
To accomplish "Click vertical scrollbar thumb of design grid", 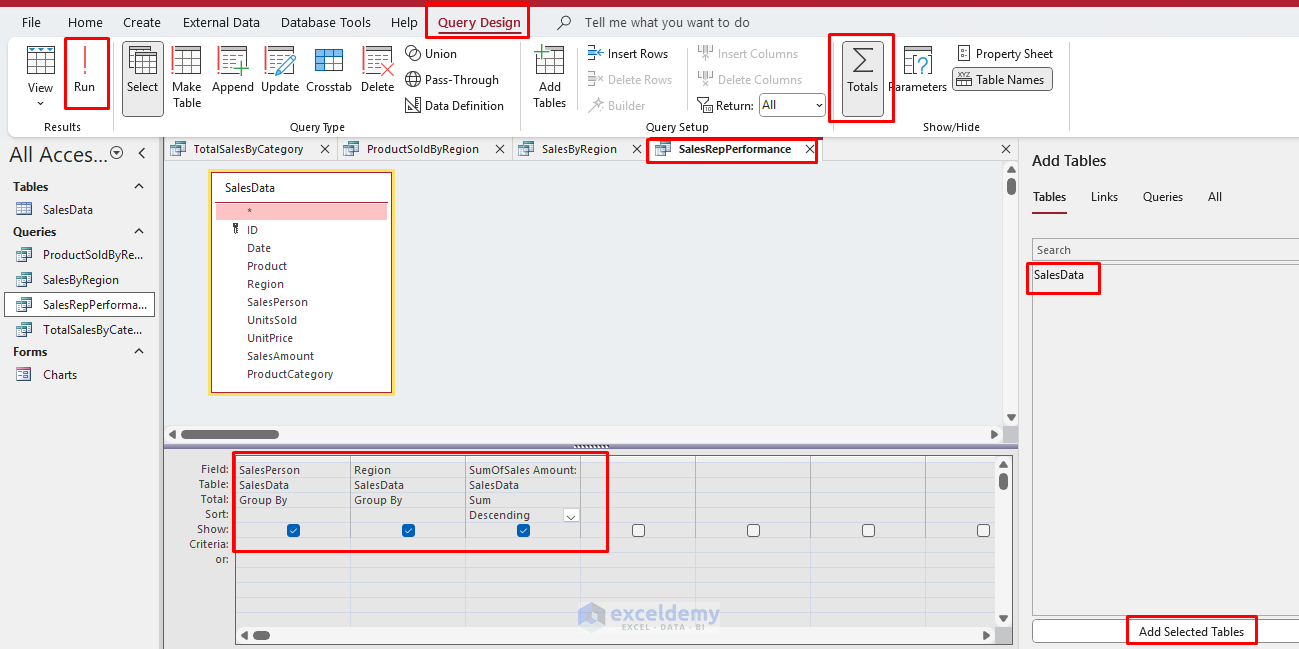I will [x=1003, y=481].
